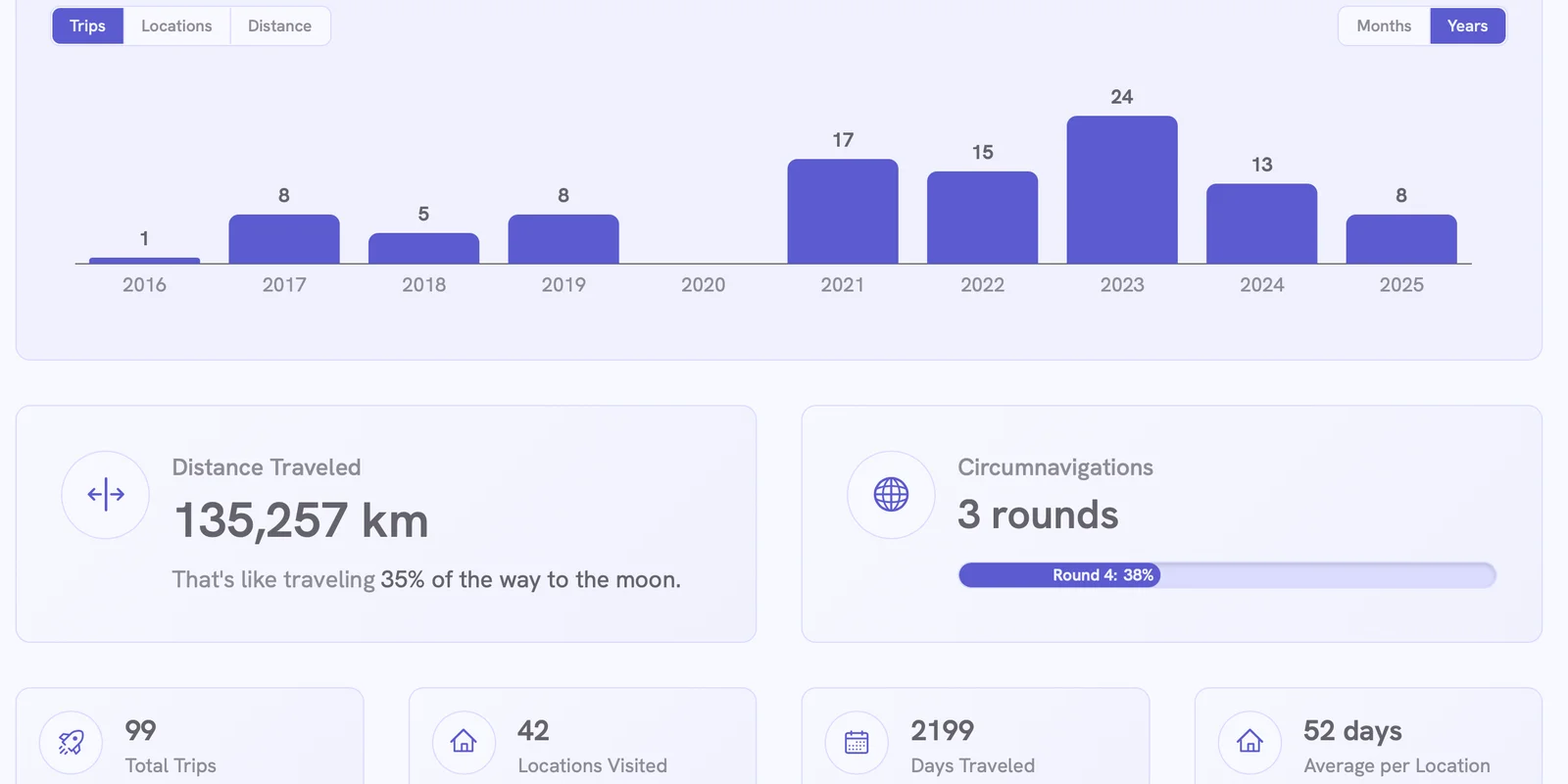Select the rocket icon in the 99 Total Trips card
This screenshot has height=784, width=1568.
click(x=72, y=742)
